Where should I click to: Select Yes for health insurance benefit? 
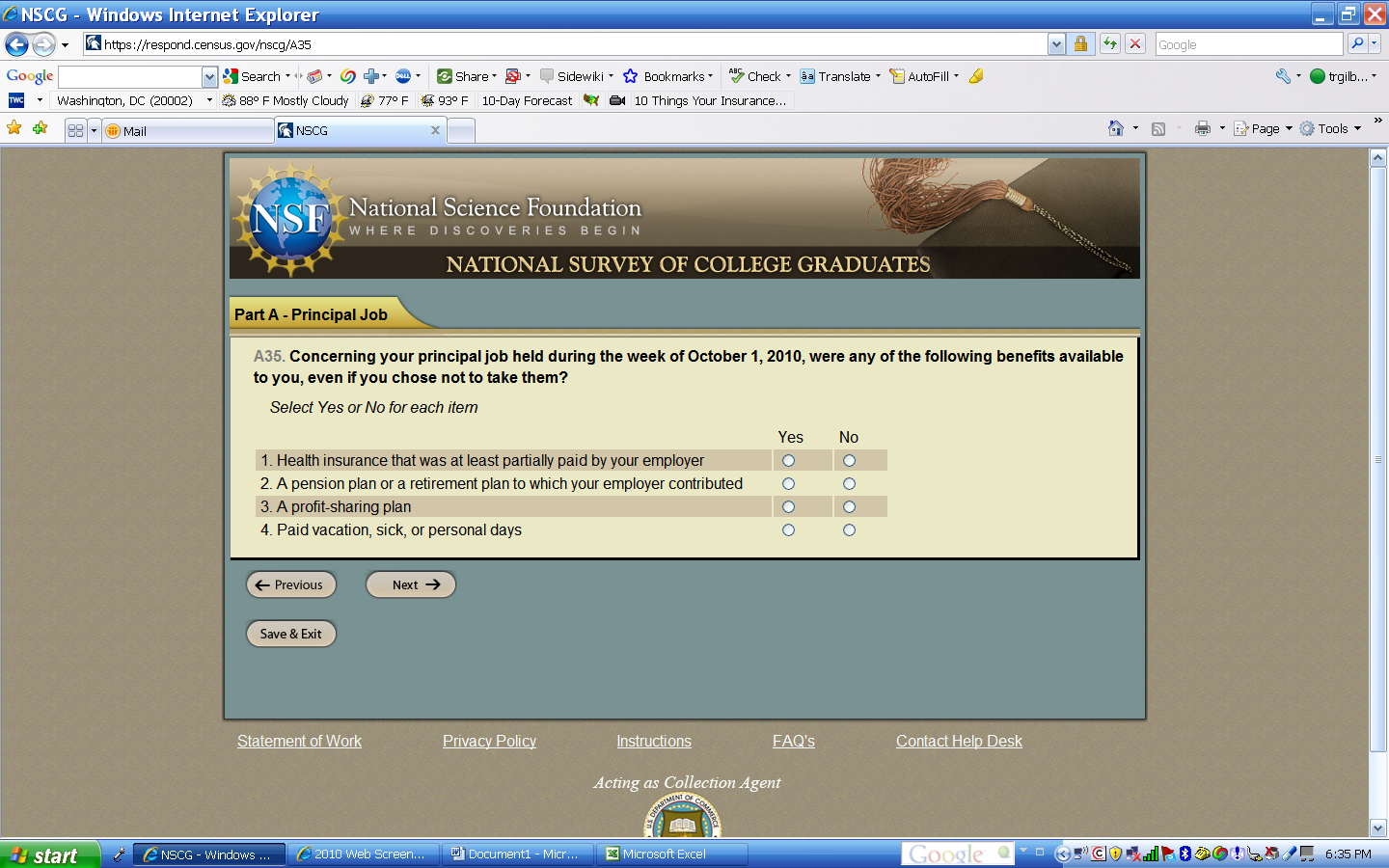click(x=788, y=461)
